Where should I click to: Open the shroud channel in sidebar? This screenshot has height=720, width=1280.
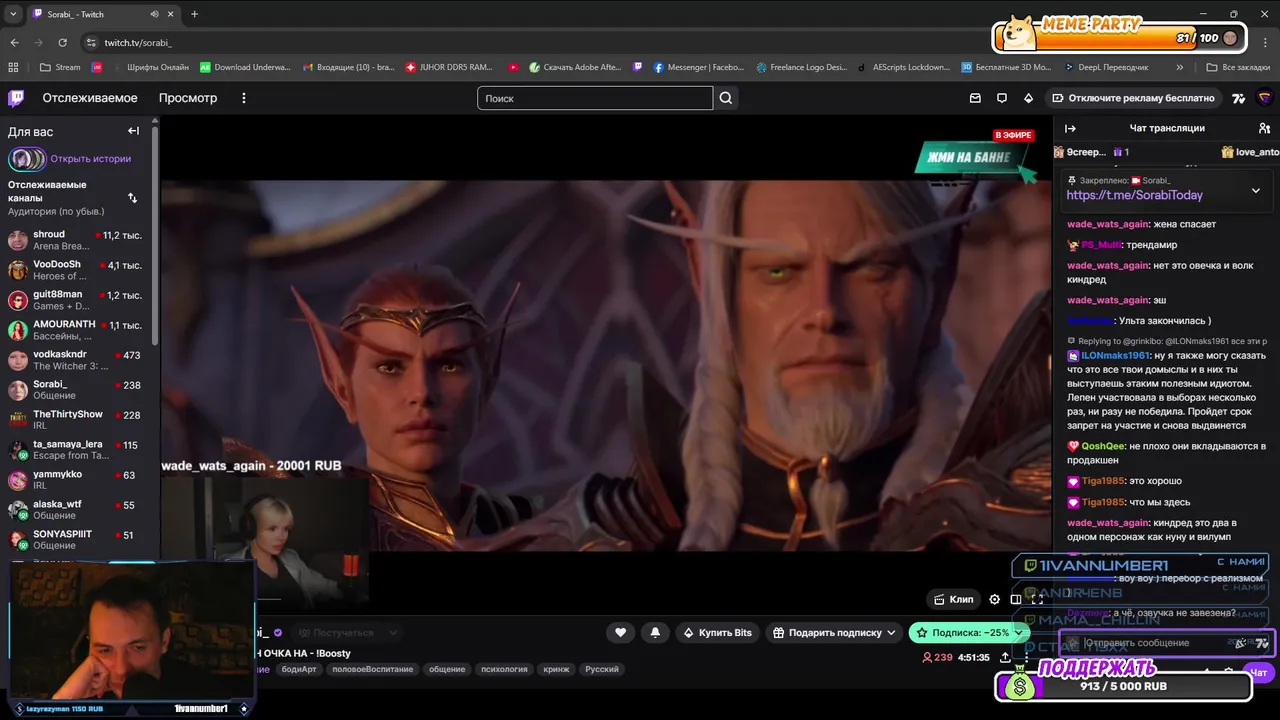coord(76,240)
